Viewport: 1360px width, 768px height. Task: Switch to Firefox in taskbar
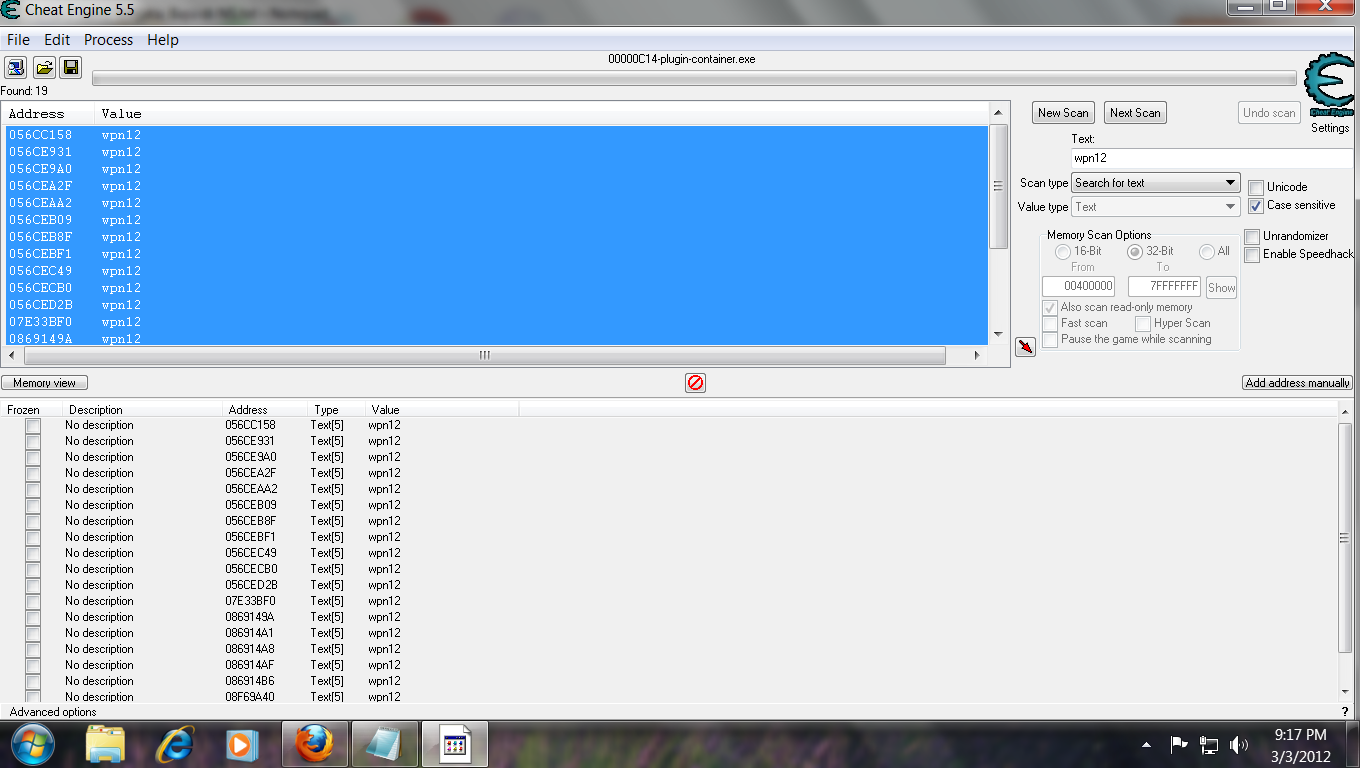(315, 744)
